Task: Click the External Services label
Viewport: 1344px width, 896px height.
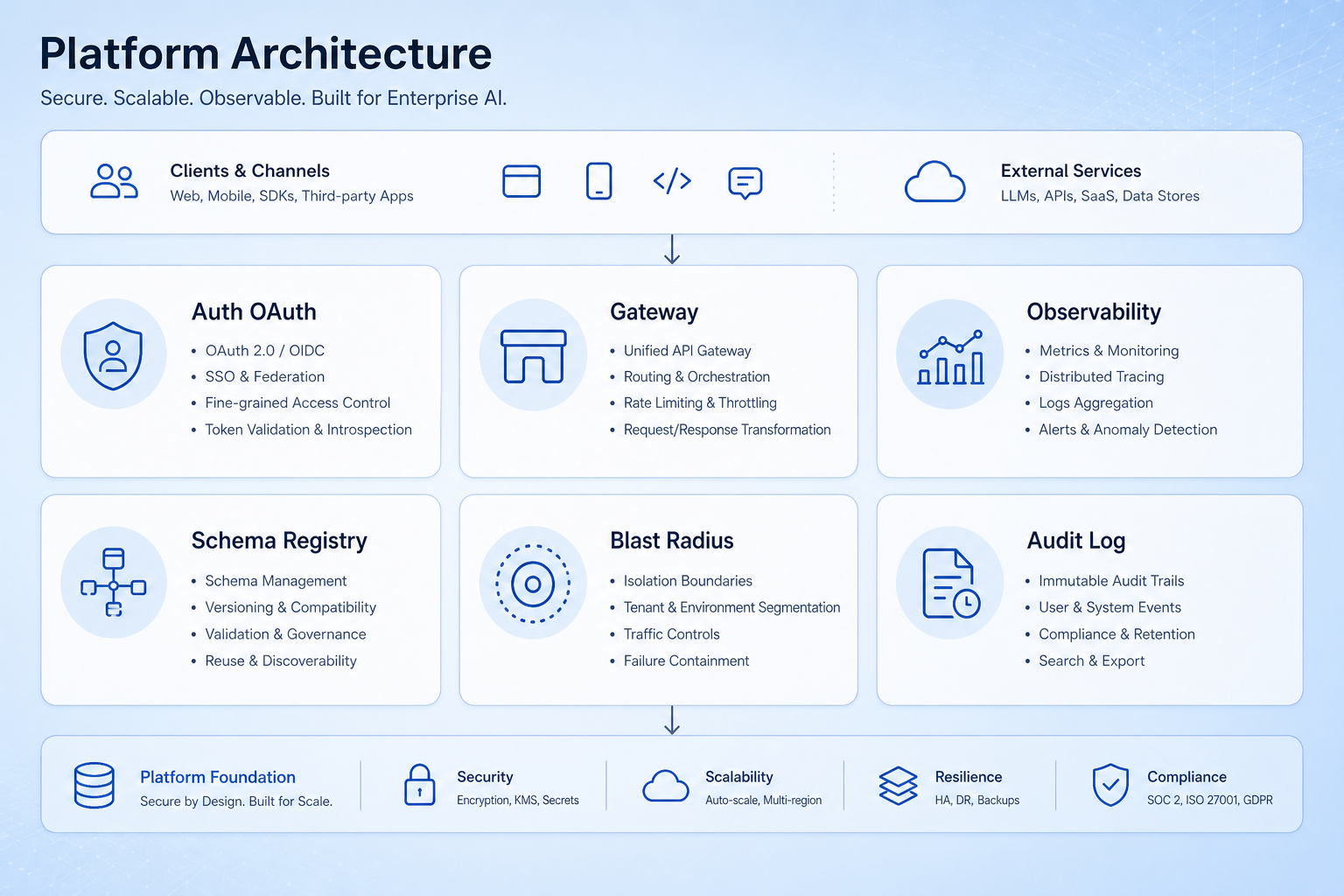Action: click(x=1071, y=171)
